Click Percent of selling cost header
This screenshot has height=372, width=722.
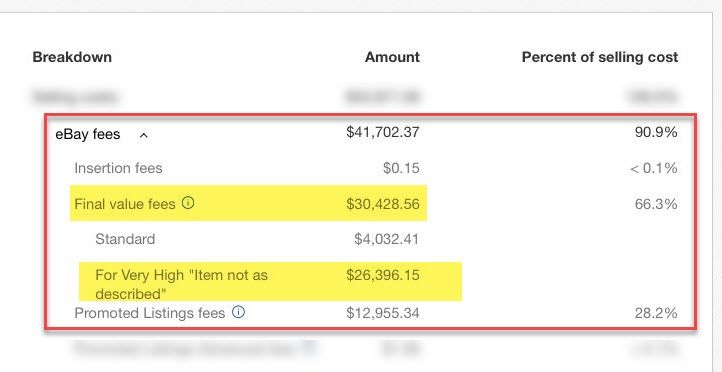point(600,57)
